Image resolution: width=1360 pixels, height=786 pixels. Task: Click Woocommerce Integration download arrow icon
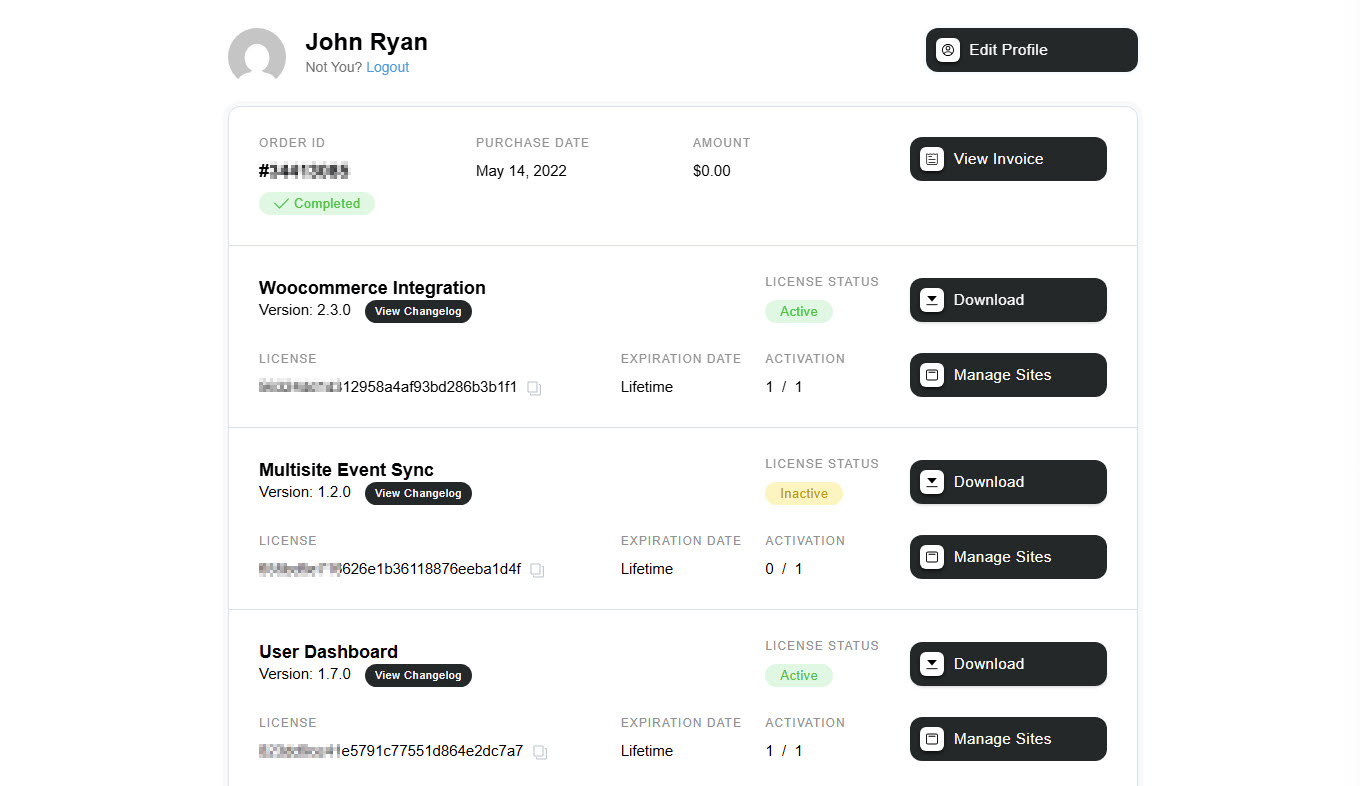click(932, 300)
